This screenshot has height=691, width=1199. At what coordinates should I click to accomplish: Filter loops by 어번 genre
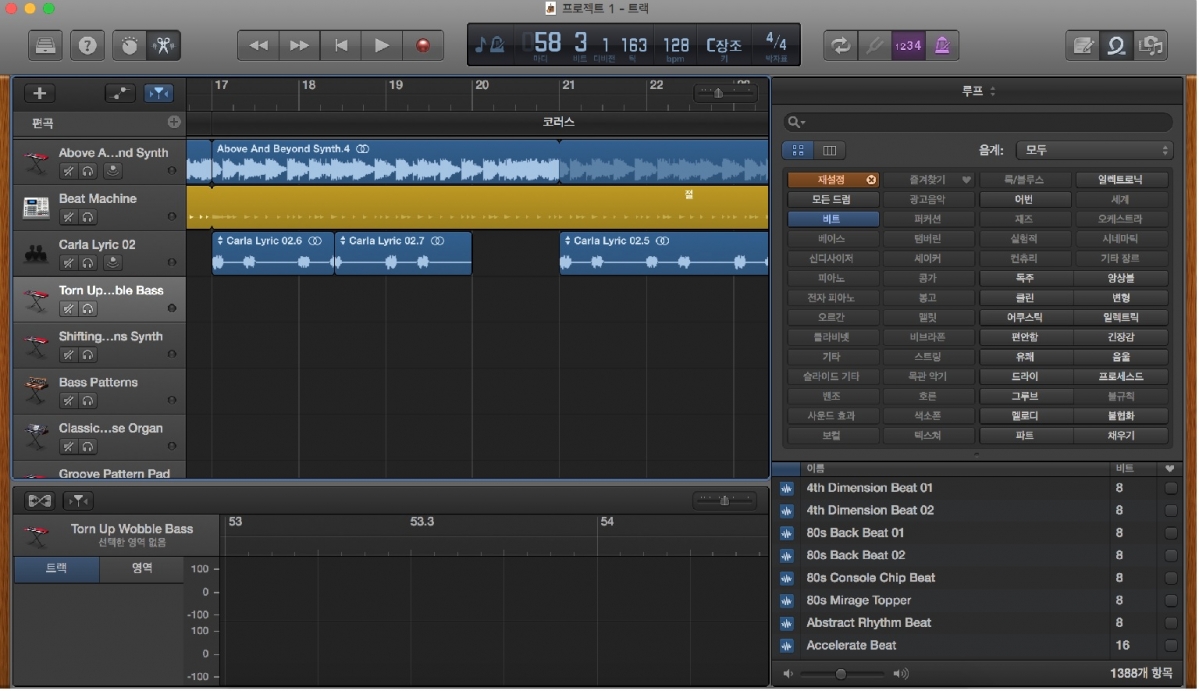1024,200
